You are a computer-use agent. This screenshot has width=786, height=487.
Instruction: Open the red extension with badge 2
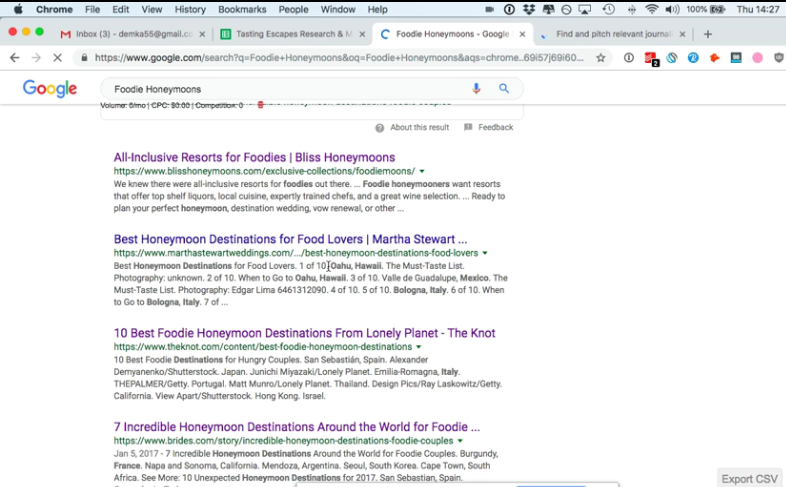(651, 59)
